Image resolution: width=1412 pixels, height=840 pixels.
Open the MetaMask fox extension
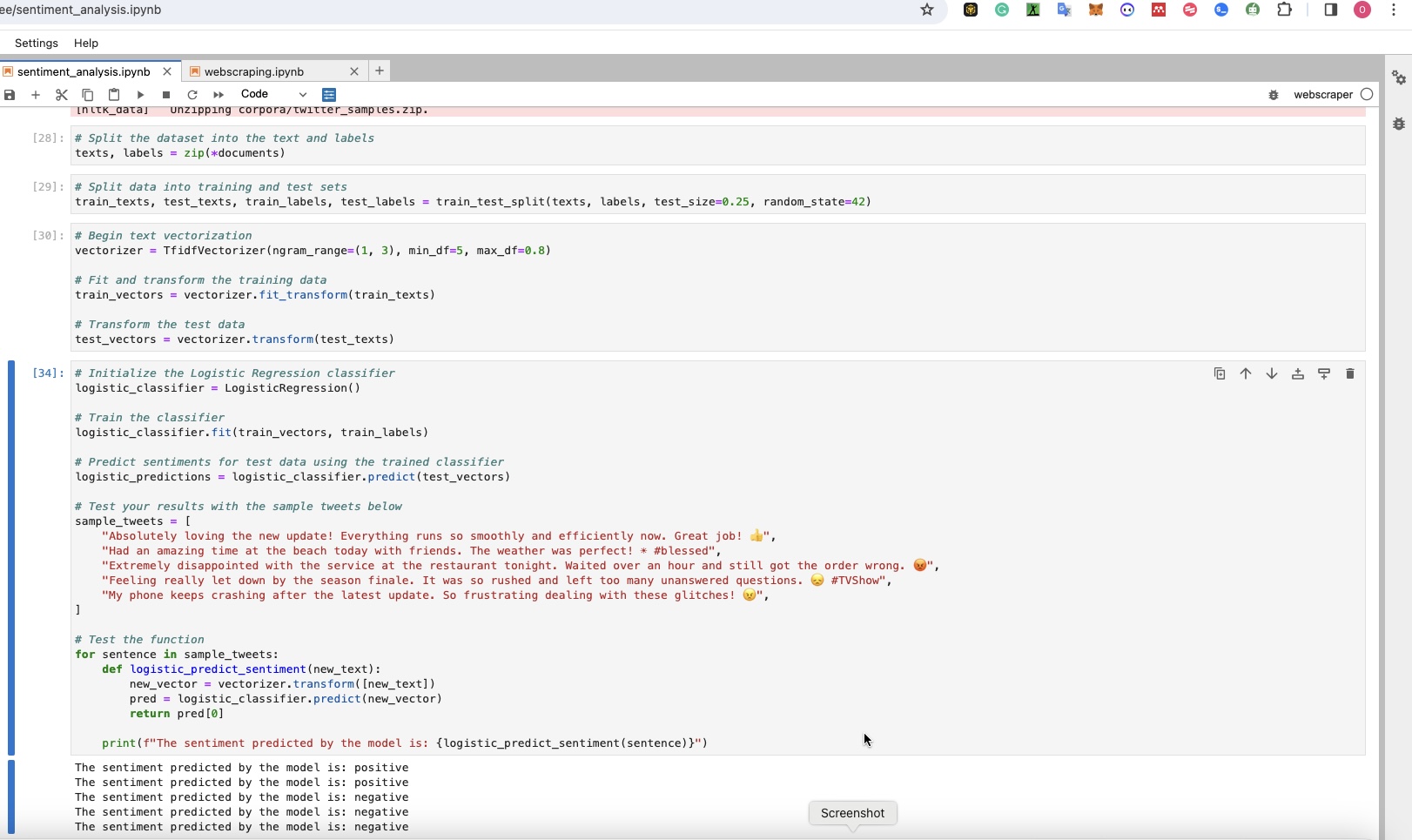click(x=1096, y=10)
